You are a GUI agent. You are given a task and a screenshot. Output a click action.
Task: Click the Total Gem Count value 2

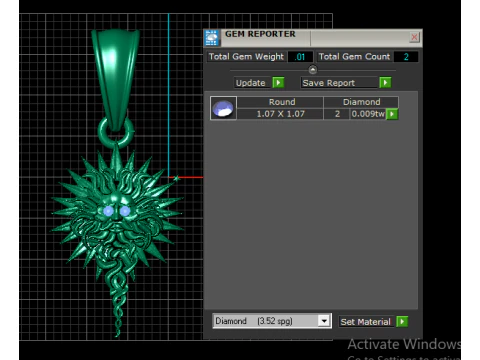[406, 57]
